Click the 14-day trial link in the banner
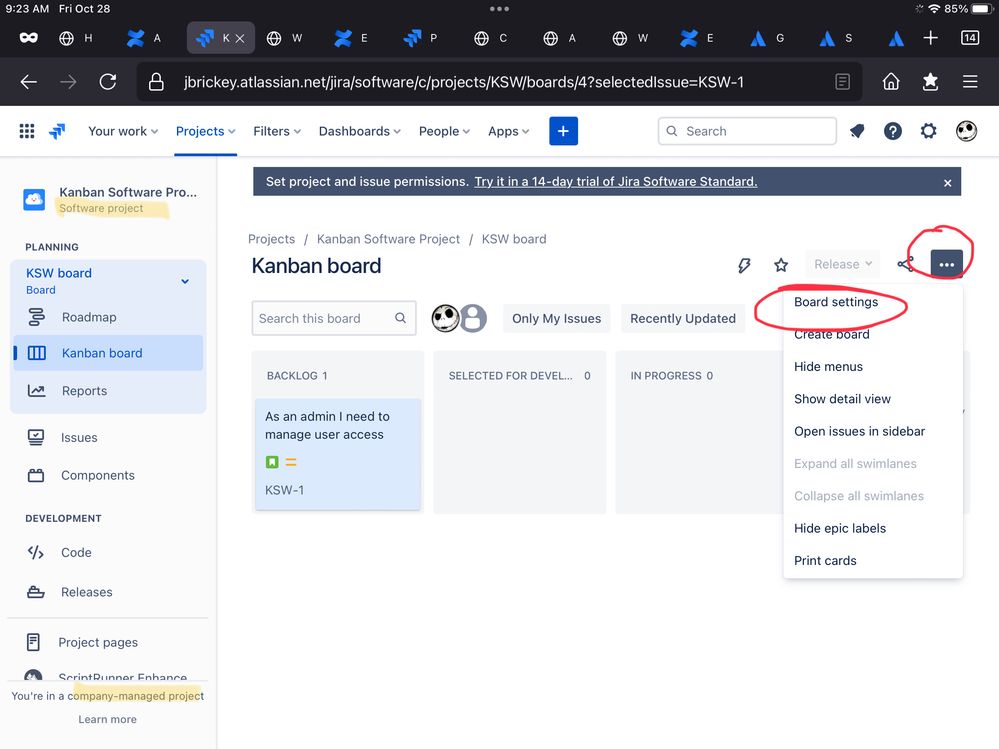This screenshot has width=999, height=749. coord(615,182)
